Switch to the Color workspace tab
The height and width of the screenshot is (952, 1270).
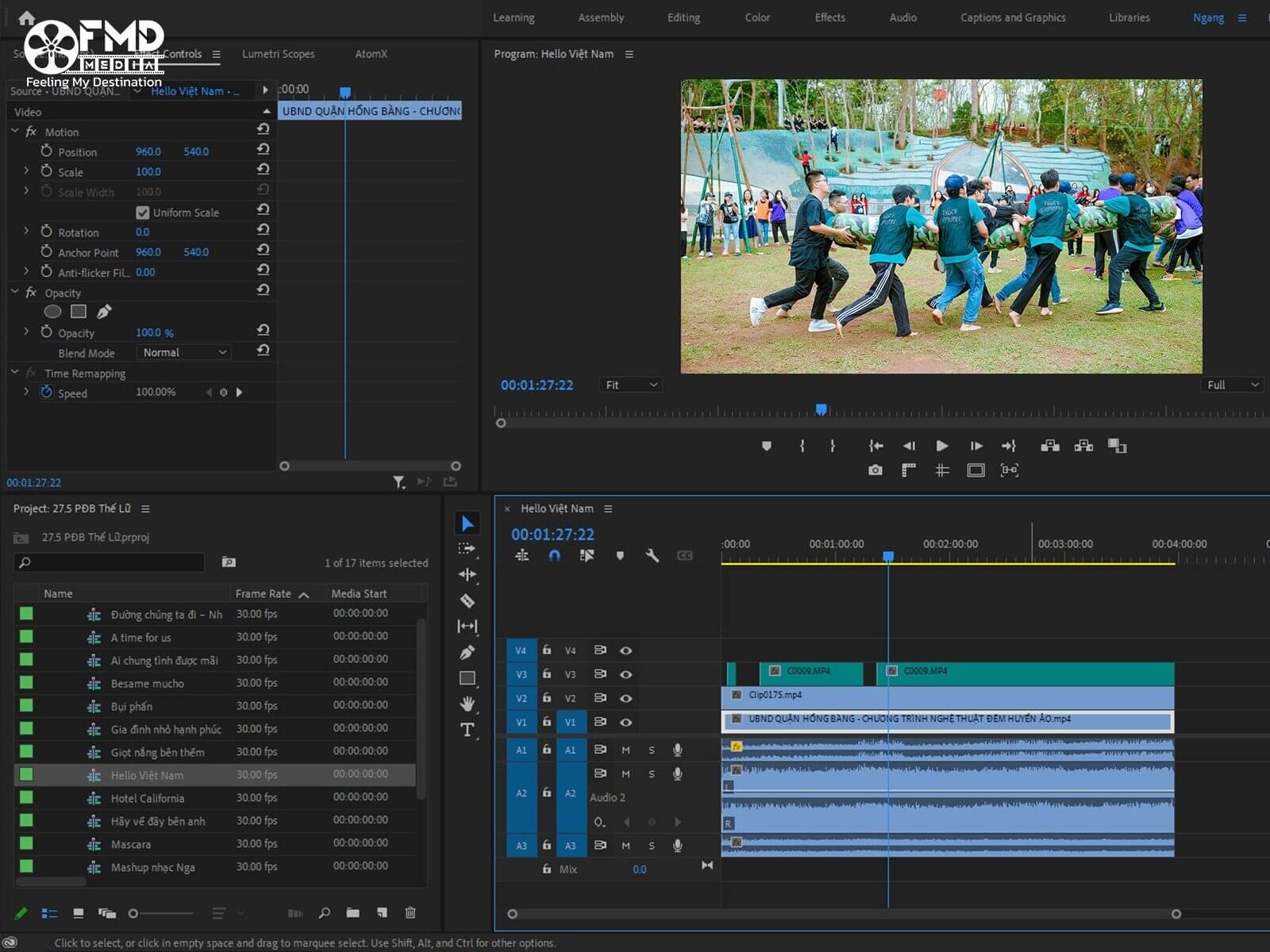[756, 17]
